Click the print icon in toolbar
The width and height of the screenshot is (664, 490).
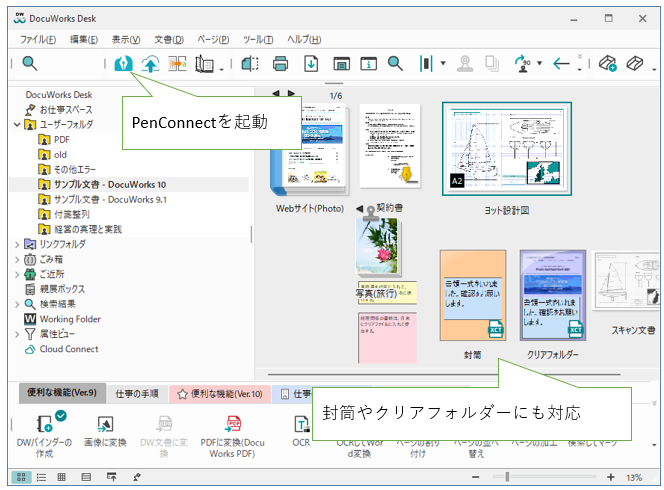pos(281,64)
